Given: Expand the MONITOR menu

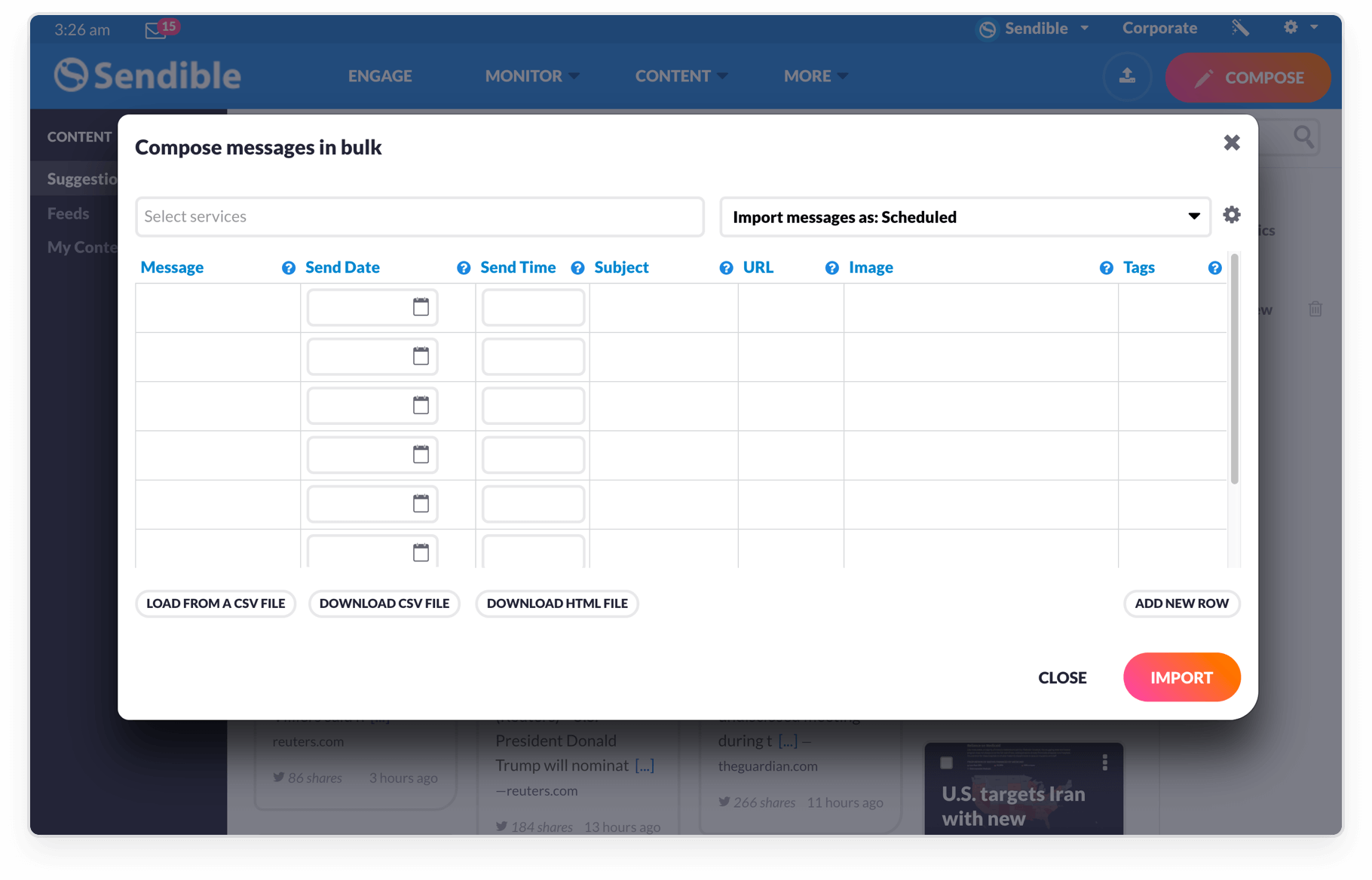Looking at the screenshot, I should [x=531, y=76].
